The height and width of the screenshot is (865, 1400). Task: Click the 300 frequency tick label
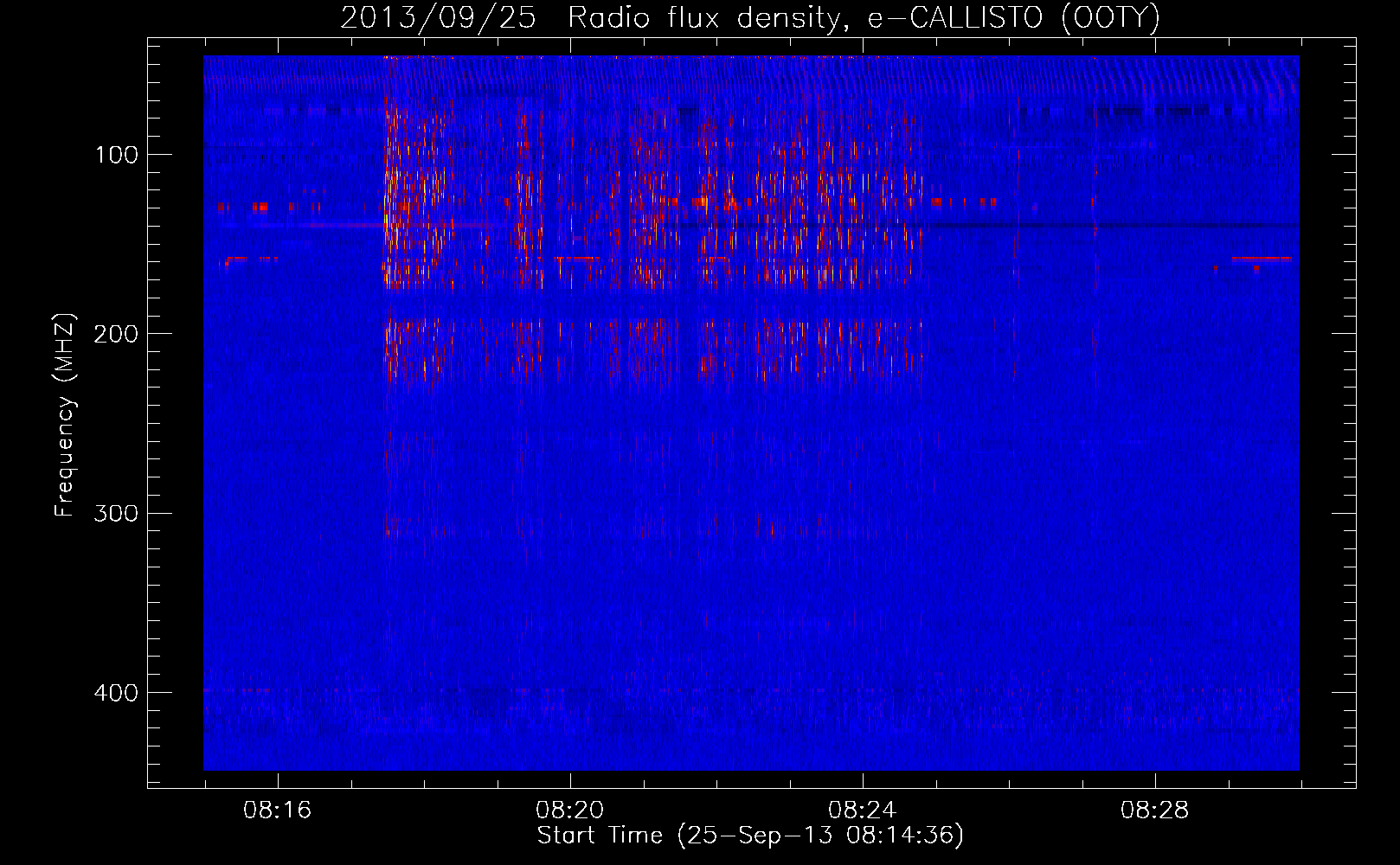point(116,514)
